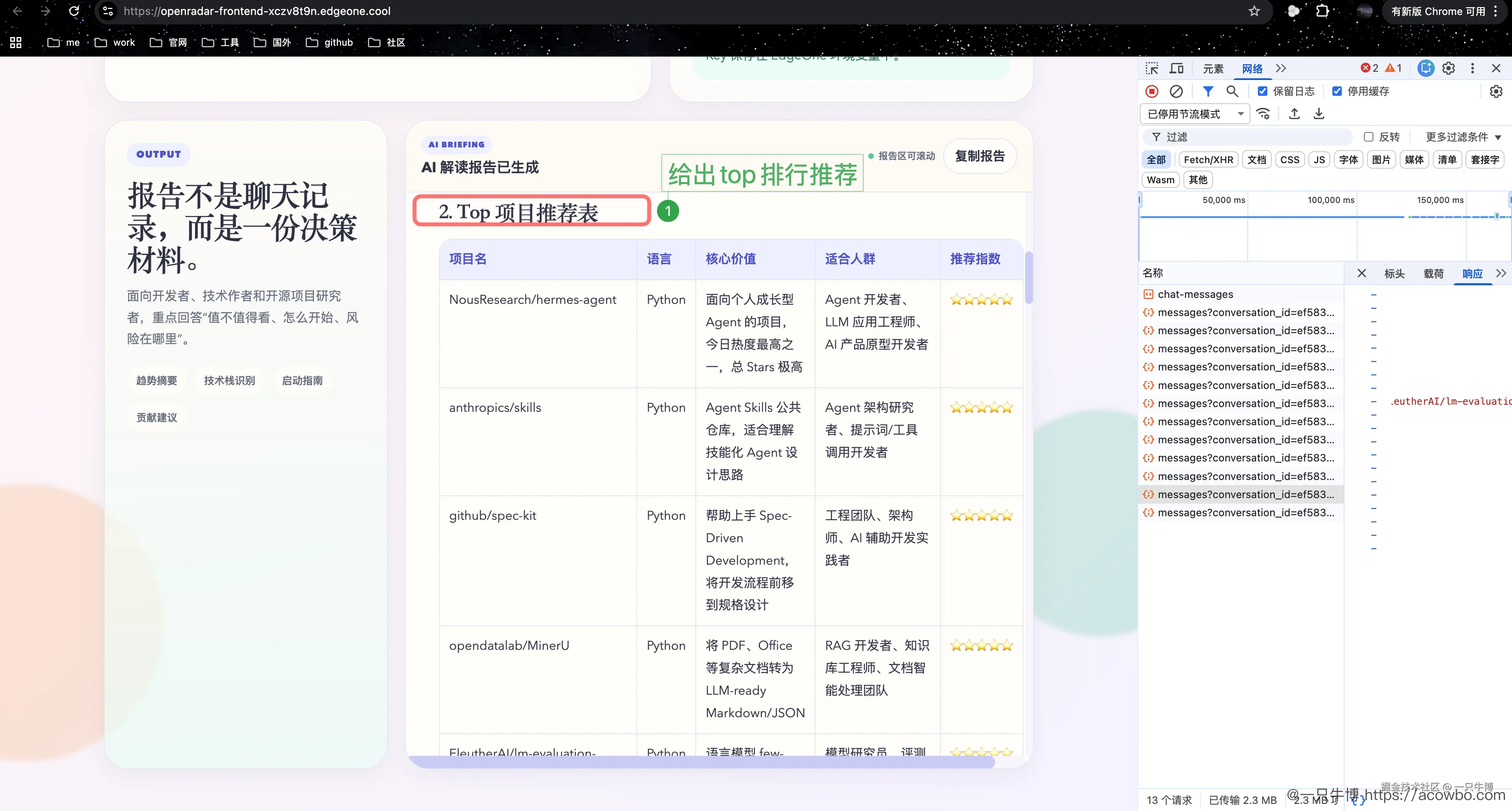
Task: Click 启动指南 tag
Action: pos(302,381)
